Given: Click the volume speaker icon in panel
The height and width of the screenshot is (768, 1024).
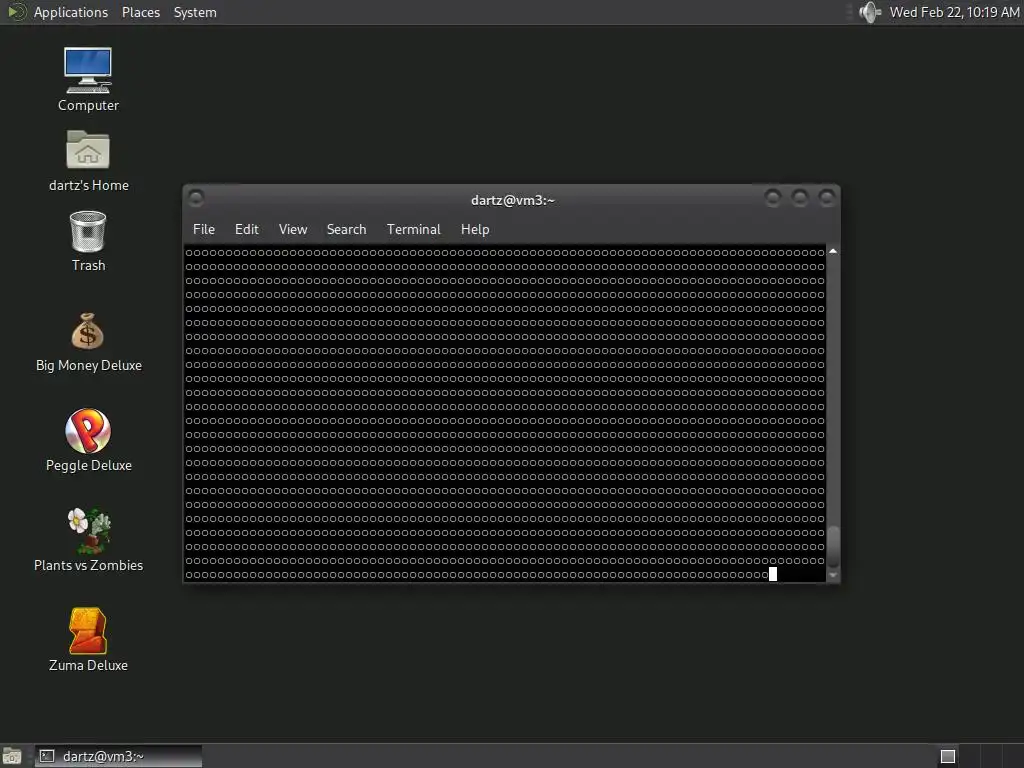Looking at the screenshot, I should tap(870, 12).
